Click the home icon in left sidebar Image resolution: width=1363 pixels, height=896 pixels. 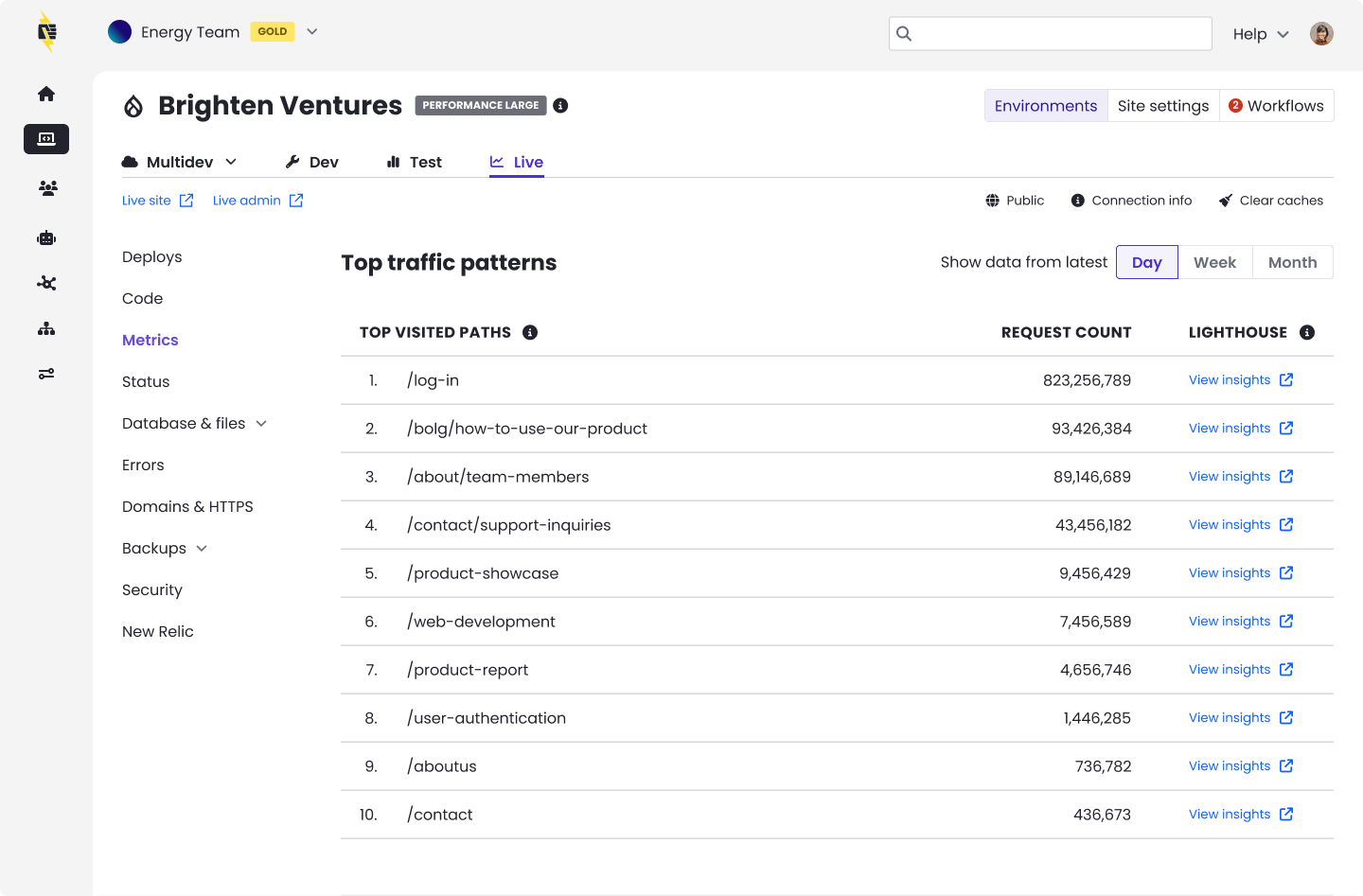(46, 94)
